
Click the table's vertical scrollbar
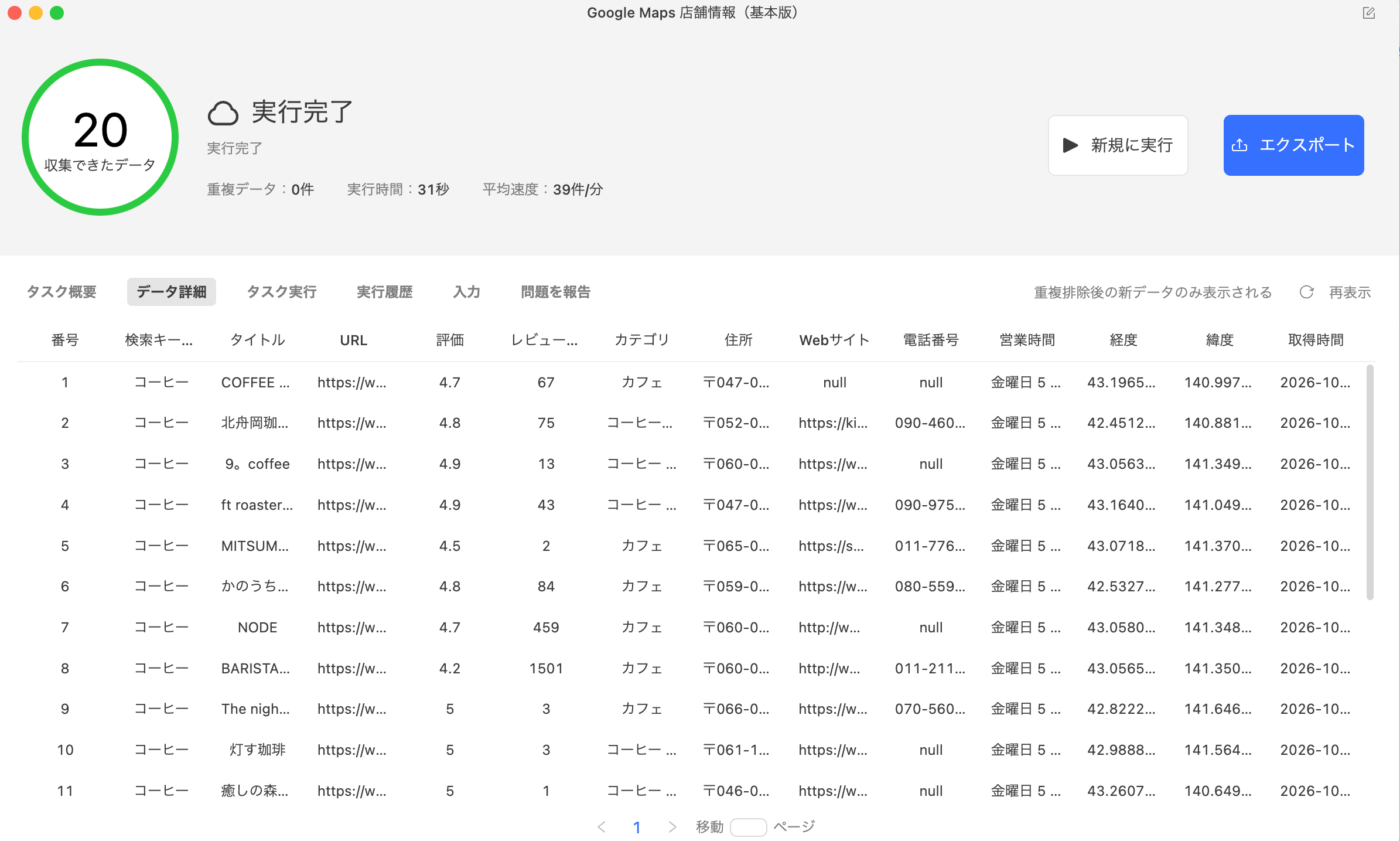[x=1370, y=482]
